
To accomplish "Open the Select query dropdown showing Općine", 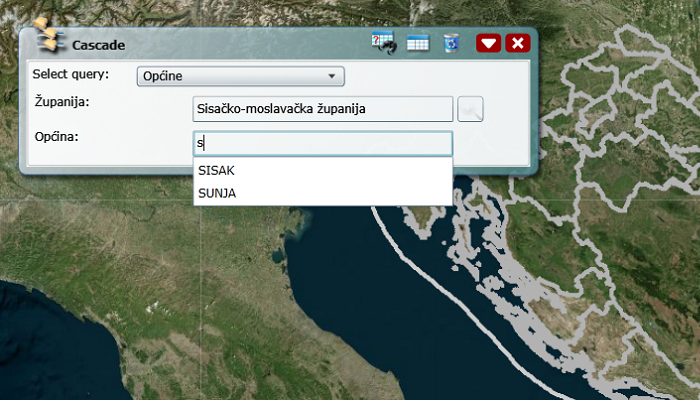I will (238, 76).
